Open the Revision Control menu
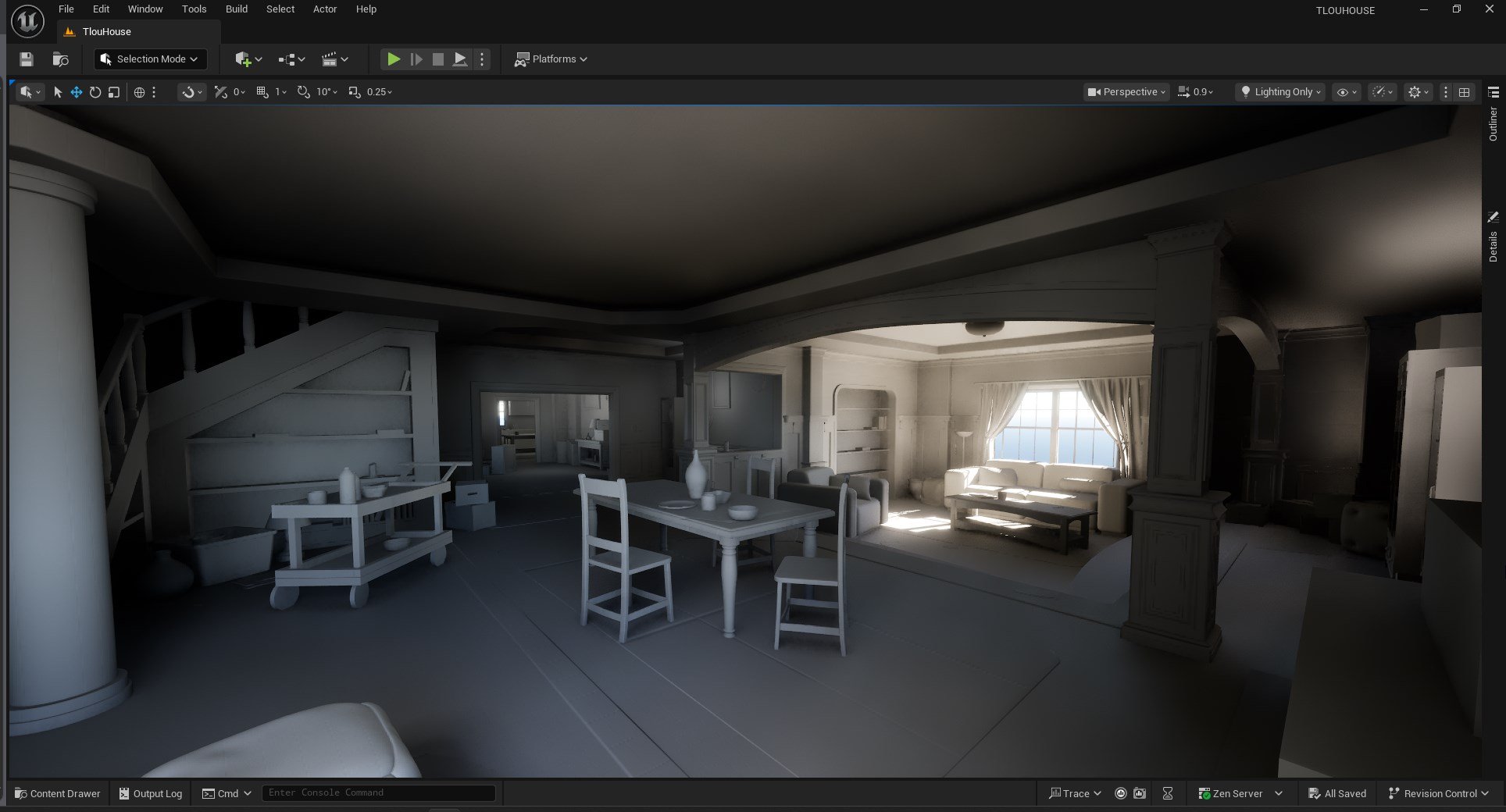This screenshot has width=1506, height=812. click(x=1438, y=793)
